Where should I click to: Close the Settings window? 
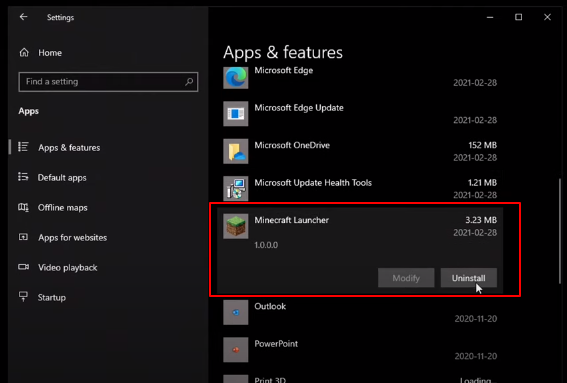click(547, 17)
